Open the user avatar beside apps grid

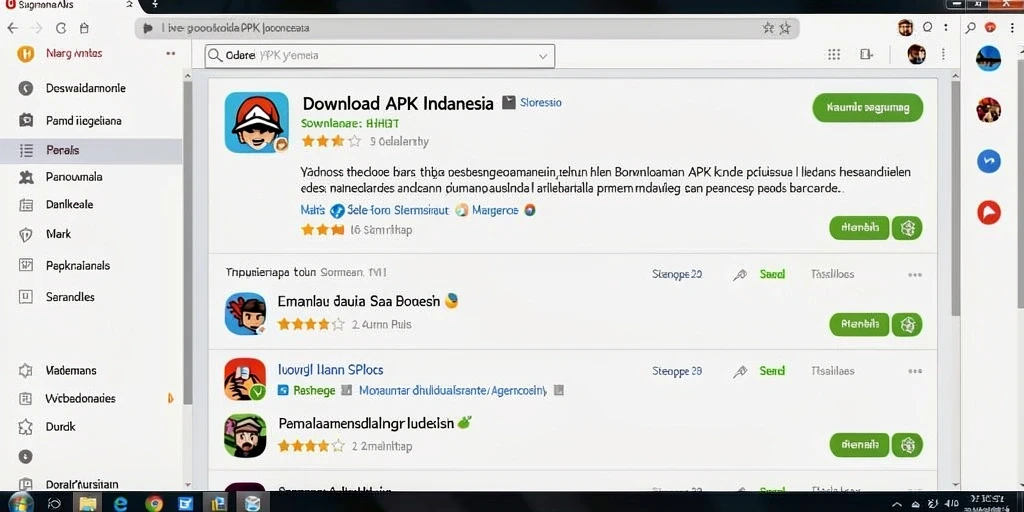pyautogui.click(x=916, y=54)
